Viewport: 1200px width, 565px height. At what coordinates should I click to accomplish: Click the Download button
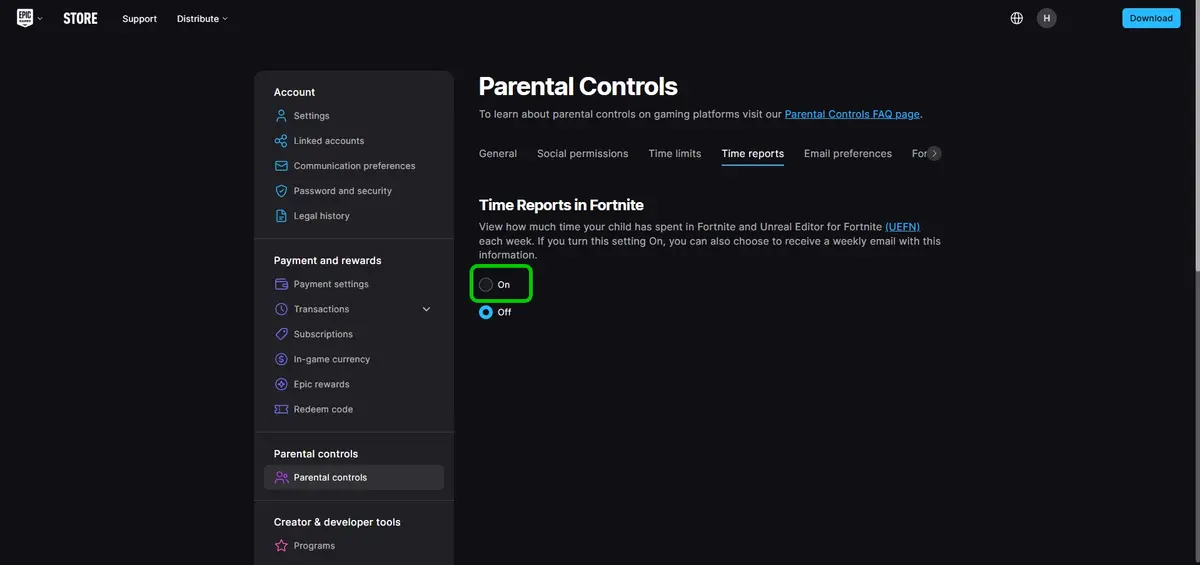click(x=1151, y=18)
